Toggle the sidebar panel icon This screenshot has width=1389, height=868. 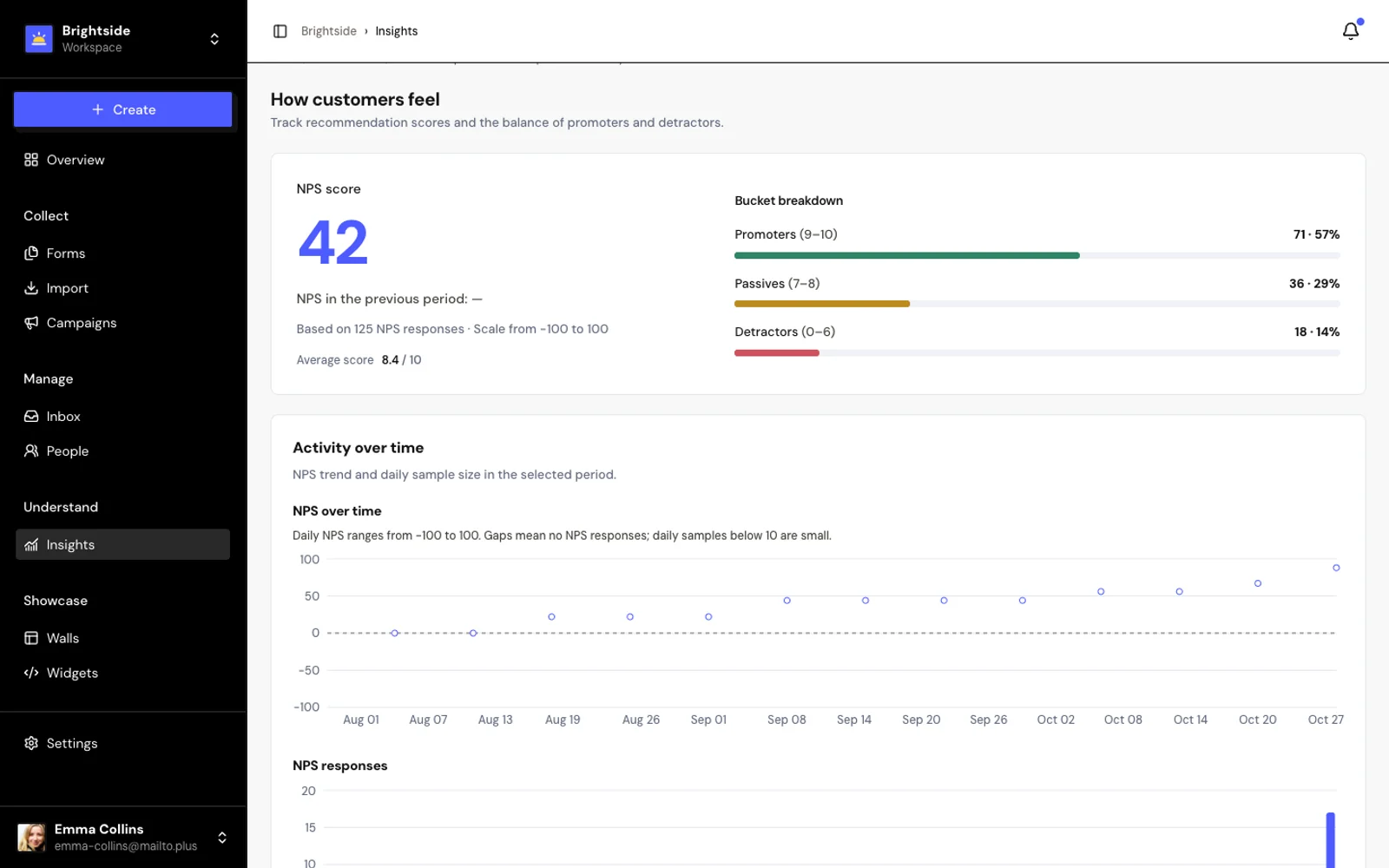click(280, 31)
